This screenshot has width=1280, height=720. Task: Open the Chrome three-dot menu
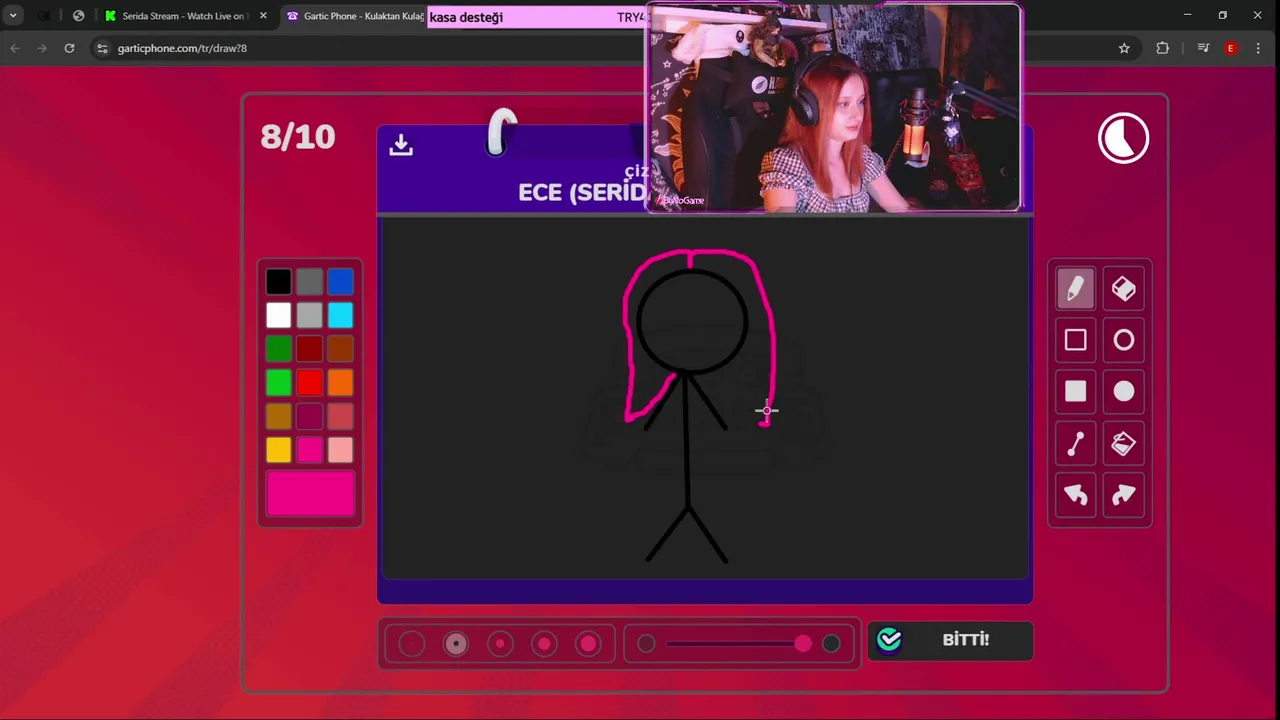click(1258, 48)
